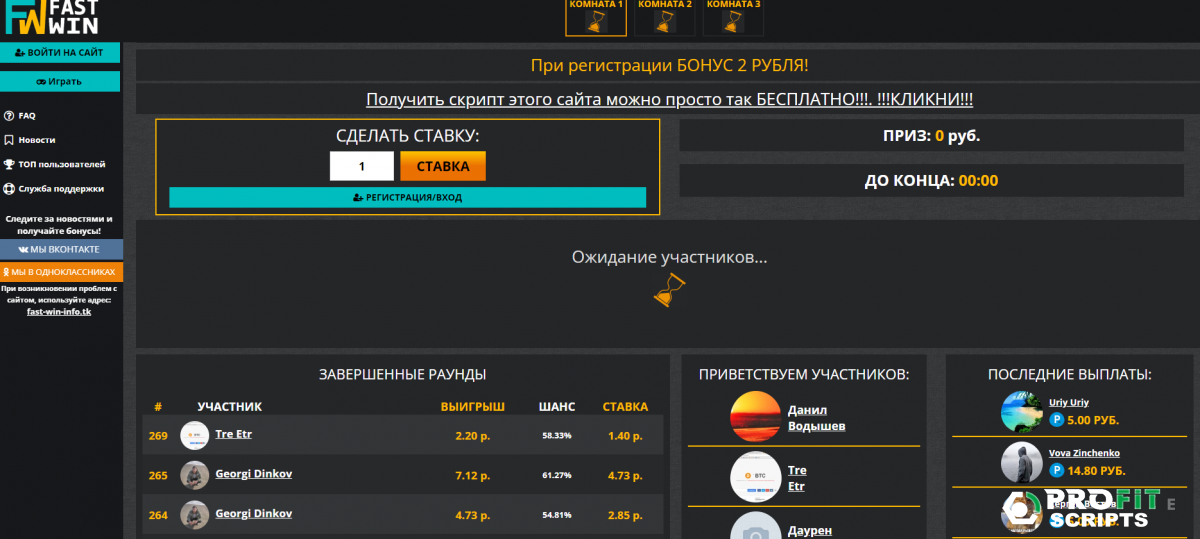Open ТОП пользователей ranking

point(60,164)
